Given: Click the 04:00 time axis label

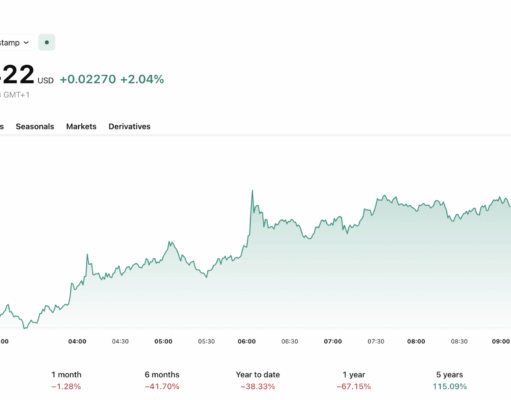Looking at the screenshot, I should tap(77, 341).
